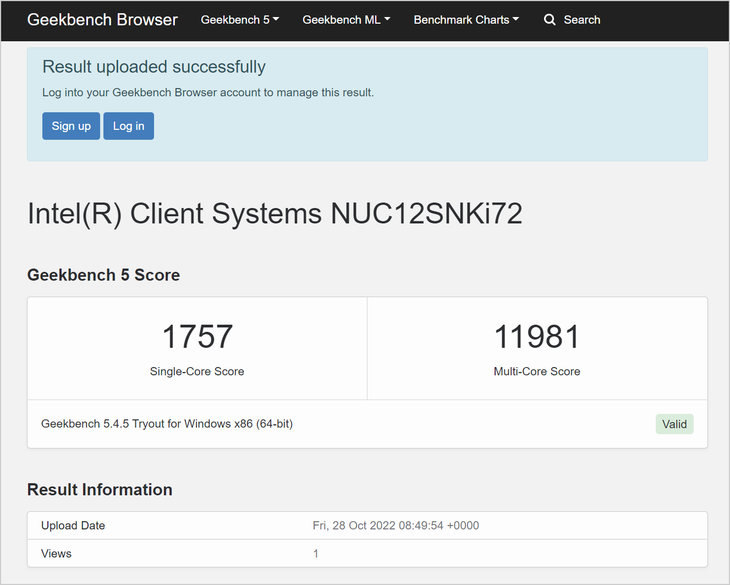Click the Geekbench 5 Score heading
This screenshot has width=730, height=585.
tap(103, 275)
